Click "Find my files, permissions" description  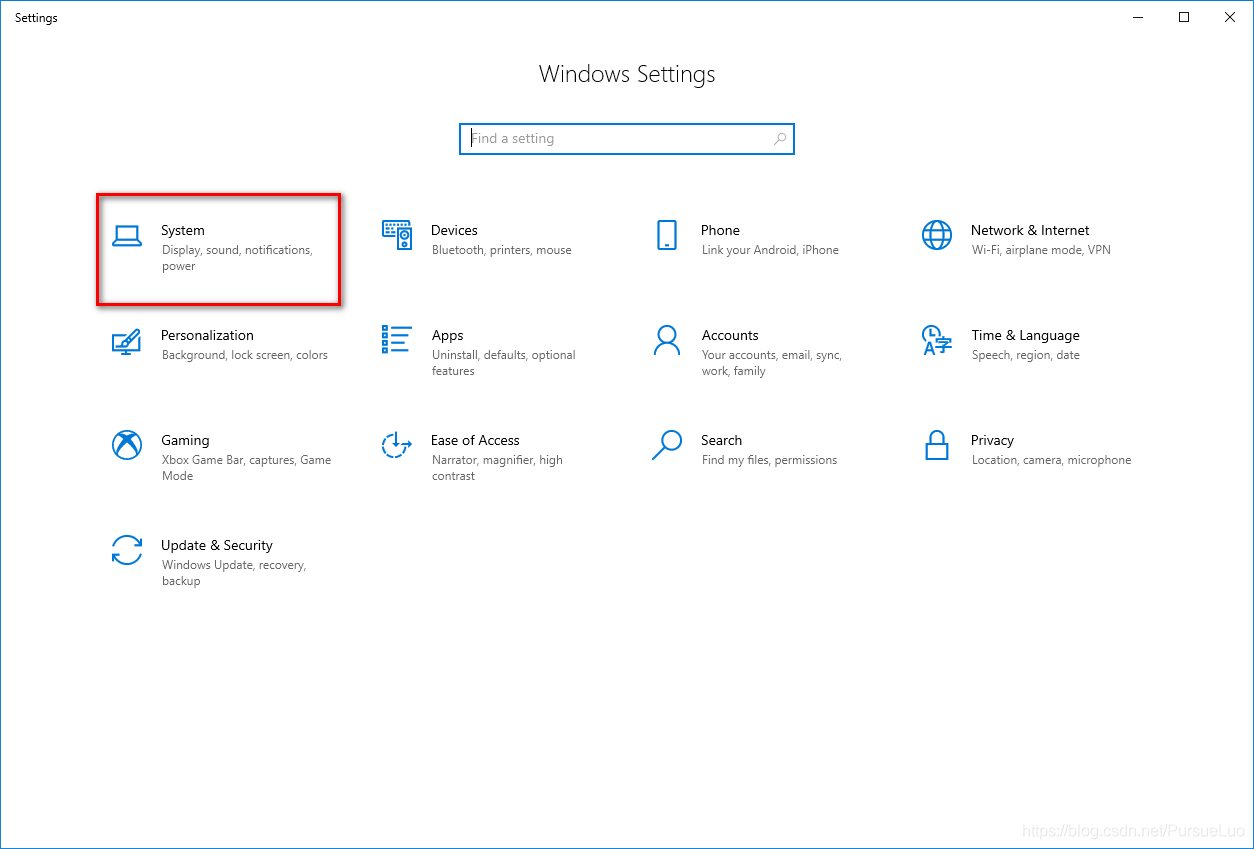pos(769,460)
